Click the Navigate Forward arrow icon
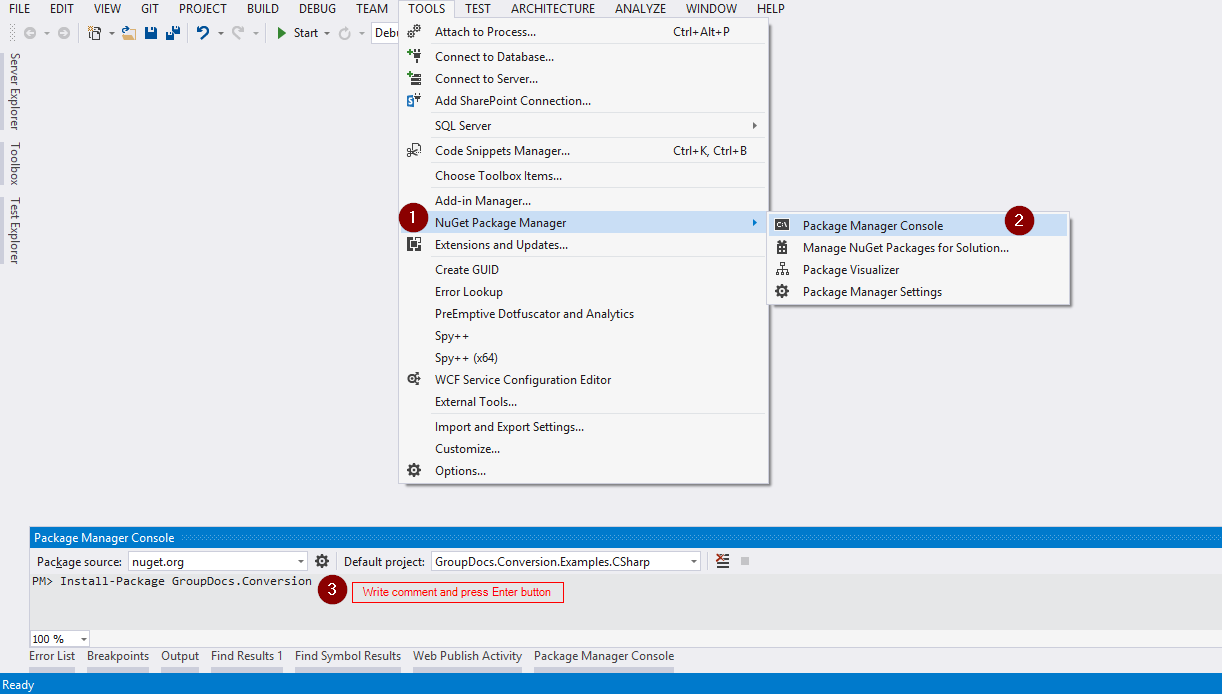Image resolution: width=1222 pixels, height=694 pixels. 64,33
